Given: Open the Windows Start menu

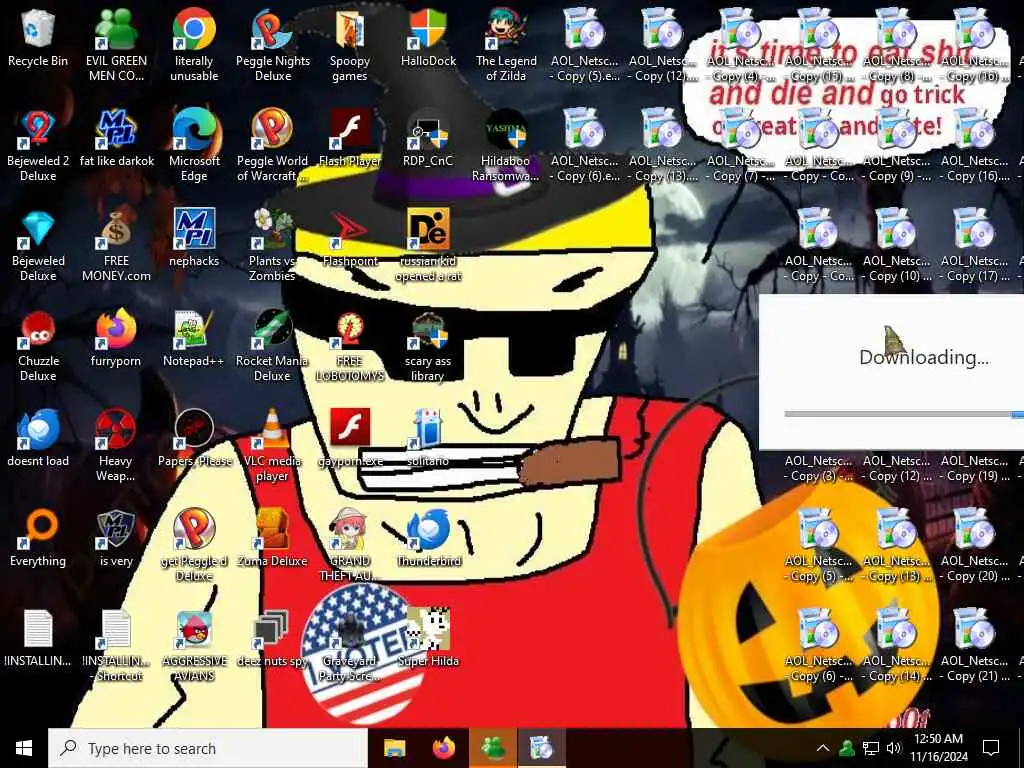Looking at the screenshot, I should tap(24, 748).
